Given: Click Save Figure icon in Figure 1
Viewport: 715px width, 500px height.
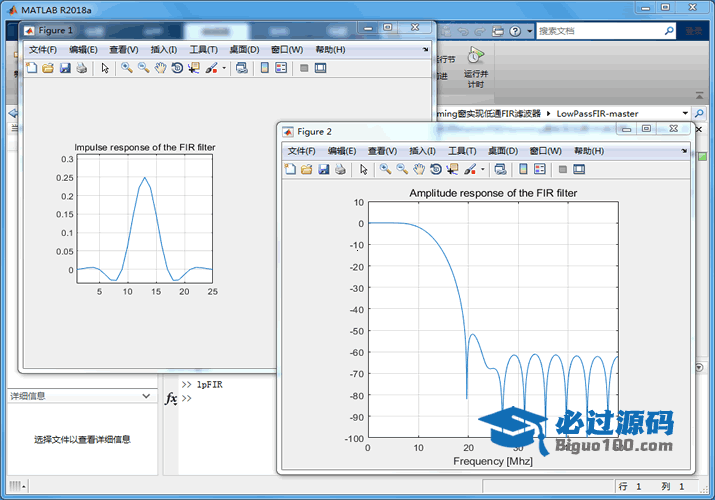Looking at the screenshot, I should 65,68.
